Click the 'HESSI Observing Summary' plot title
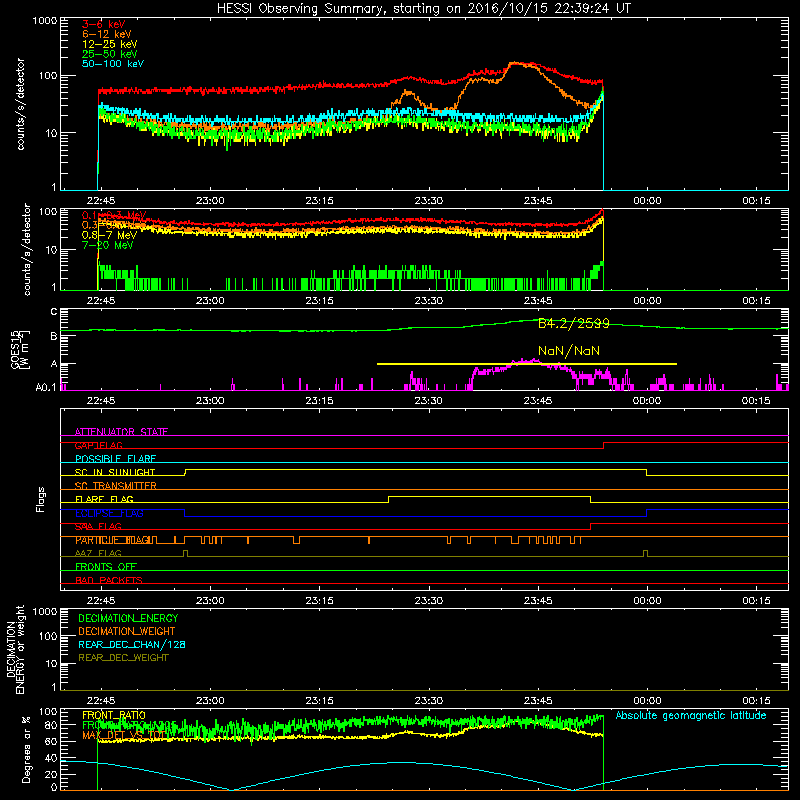Screen dimensions: 800x800 [423, 9]
